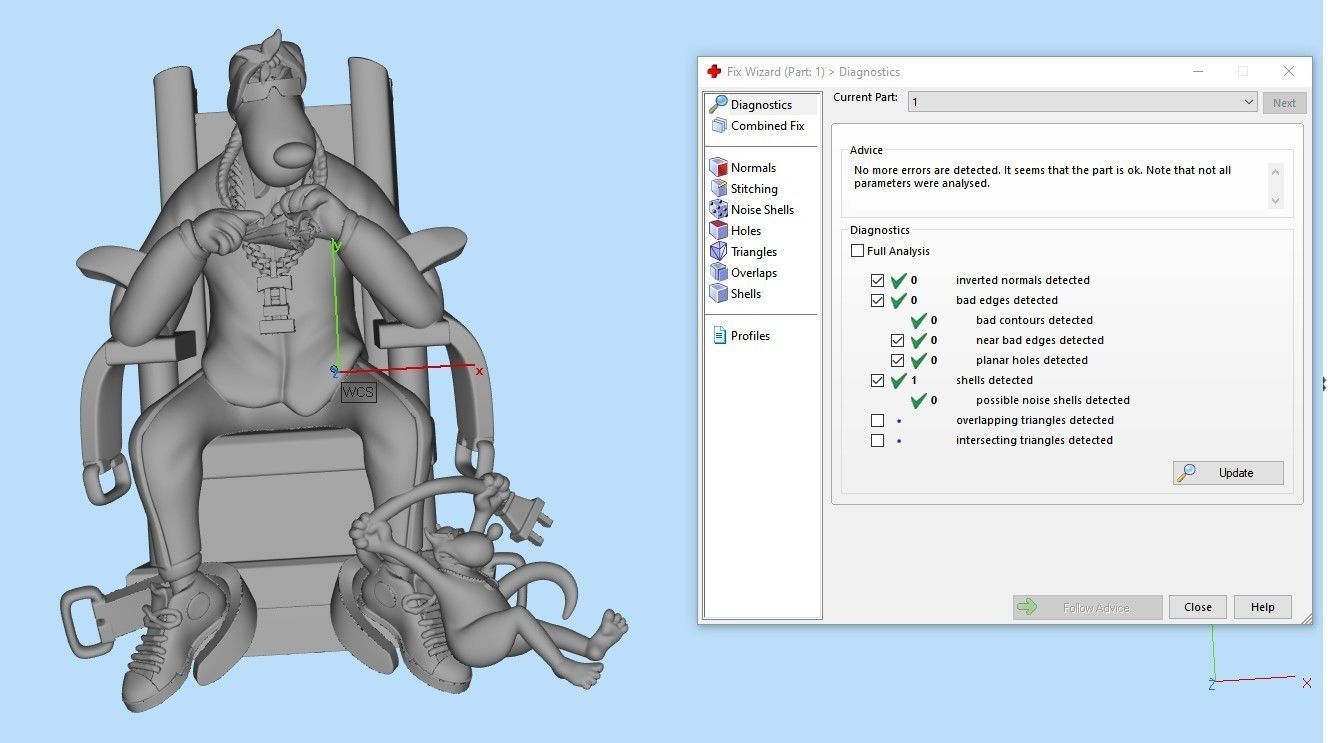Screen dimensions: 1328x743
Task: Go to the Normals page
Action: click(x=753, y=168)
